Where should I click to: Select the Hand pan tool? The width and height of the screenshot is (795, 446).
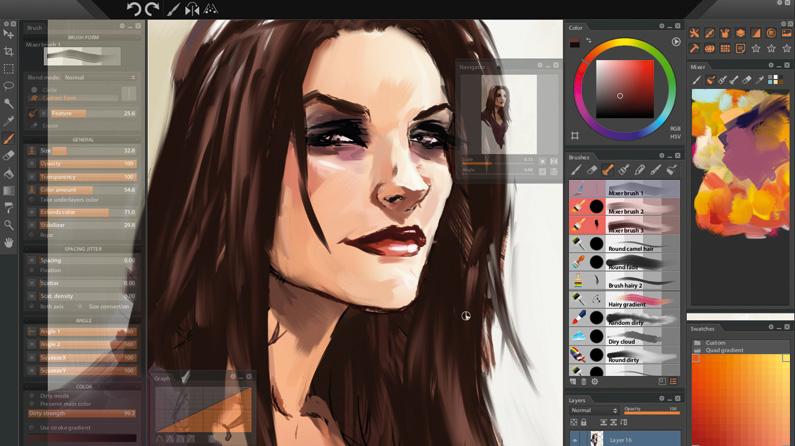point(9,243)
